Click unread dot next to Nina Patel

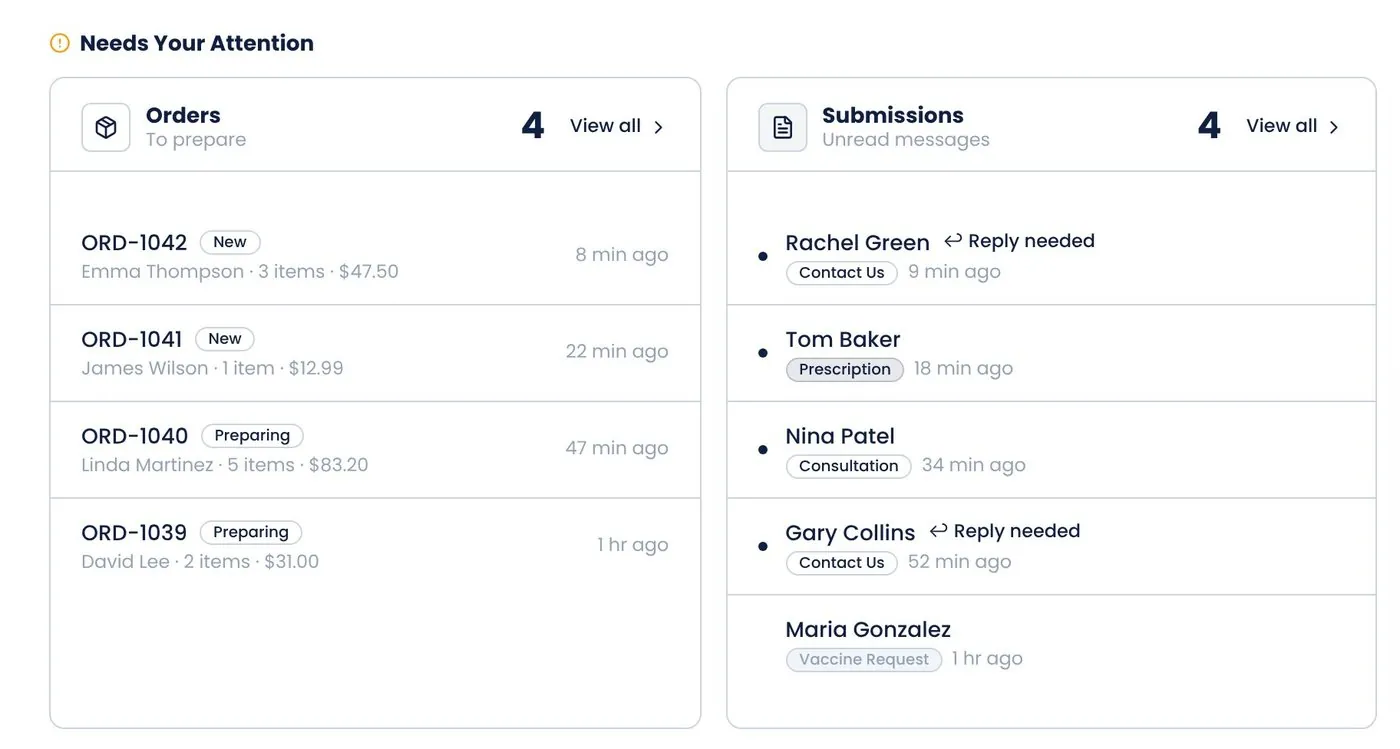pyautogui.click(x=763, y=450)
